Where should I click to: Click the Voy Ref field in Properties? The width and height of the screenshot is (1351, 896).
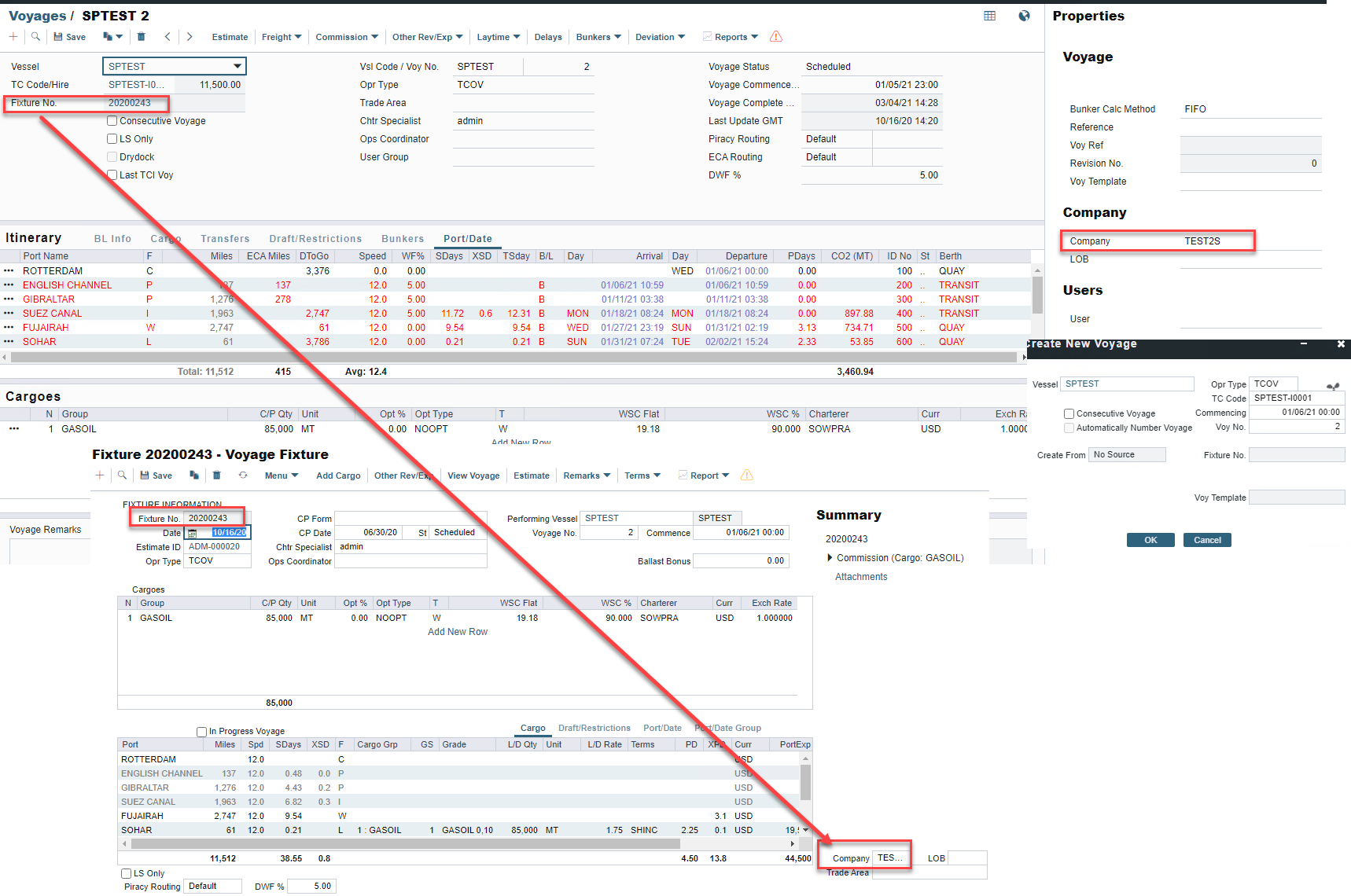pyautogui.click(x=1250, y=145)
